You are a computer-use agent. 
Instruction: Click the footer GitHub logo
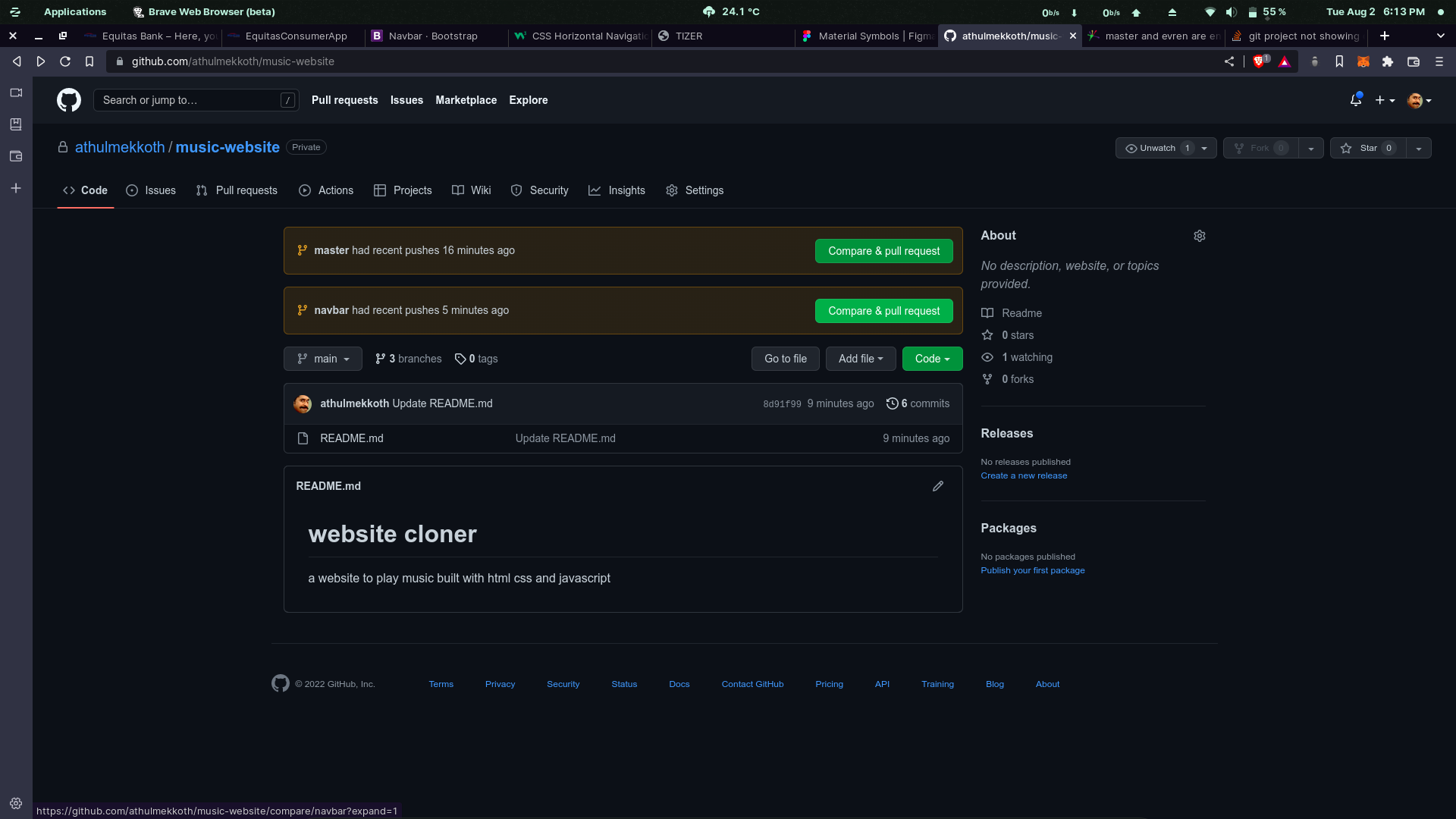tap(281, 684)
